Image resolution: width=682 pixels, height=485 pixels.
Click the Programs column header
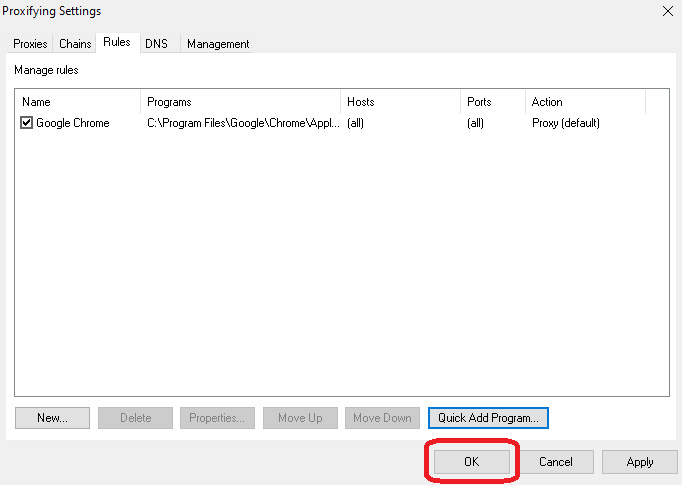(240, 102)
